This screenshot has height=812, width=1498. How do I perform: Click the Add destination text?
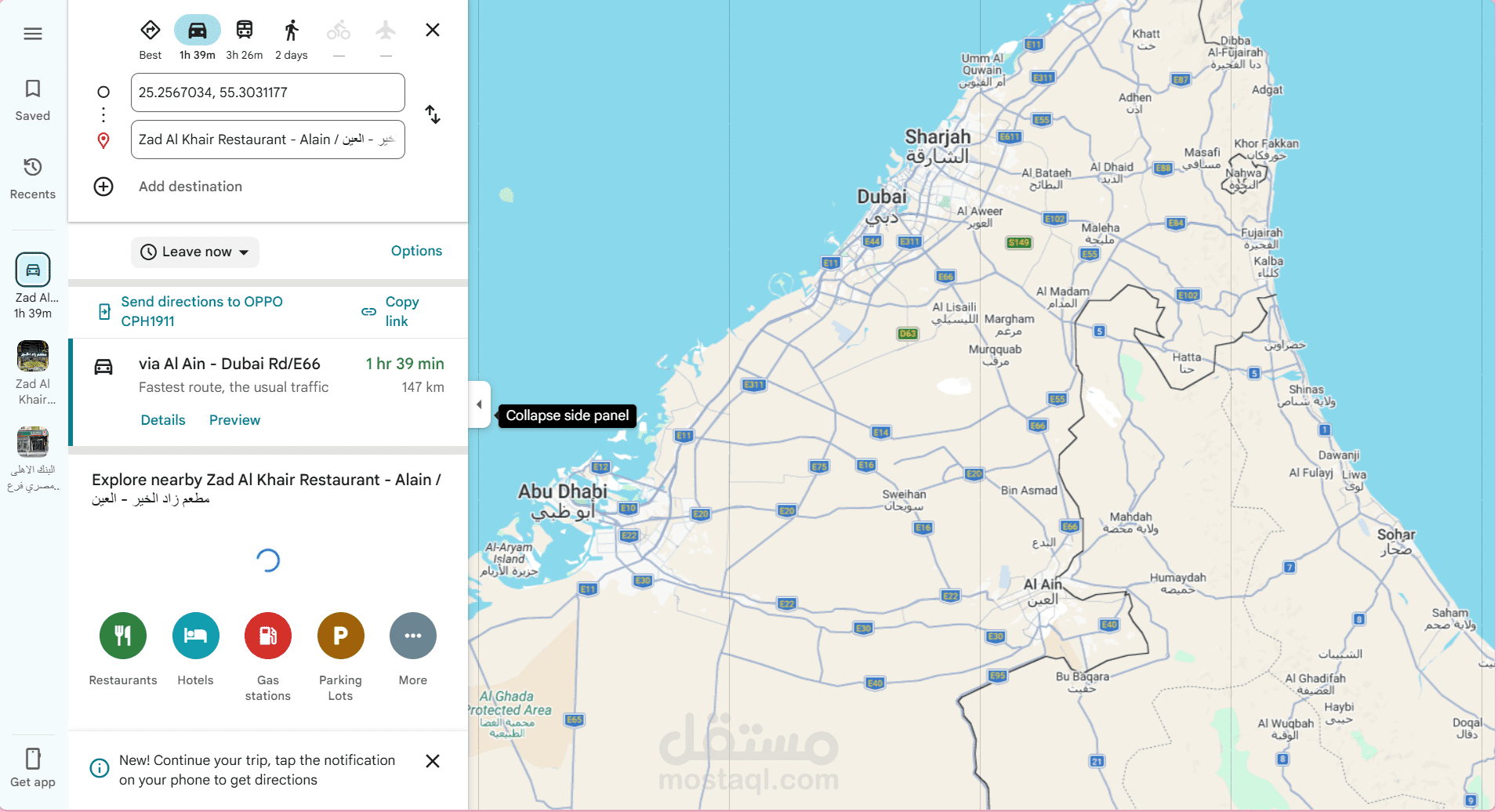[190, 187]
